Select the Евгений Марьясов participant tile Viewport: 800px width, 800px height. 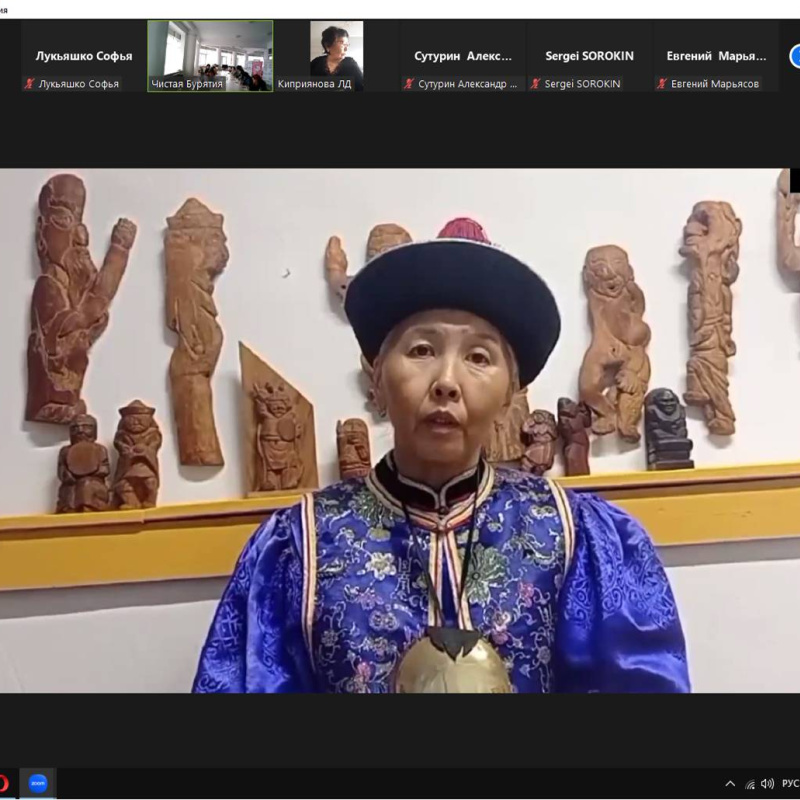[x=715, y=56]
